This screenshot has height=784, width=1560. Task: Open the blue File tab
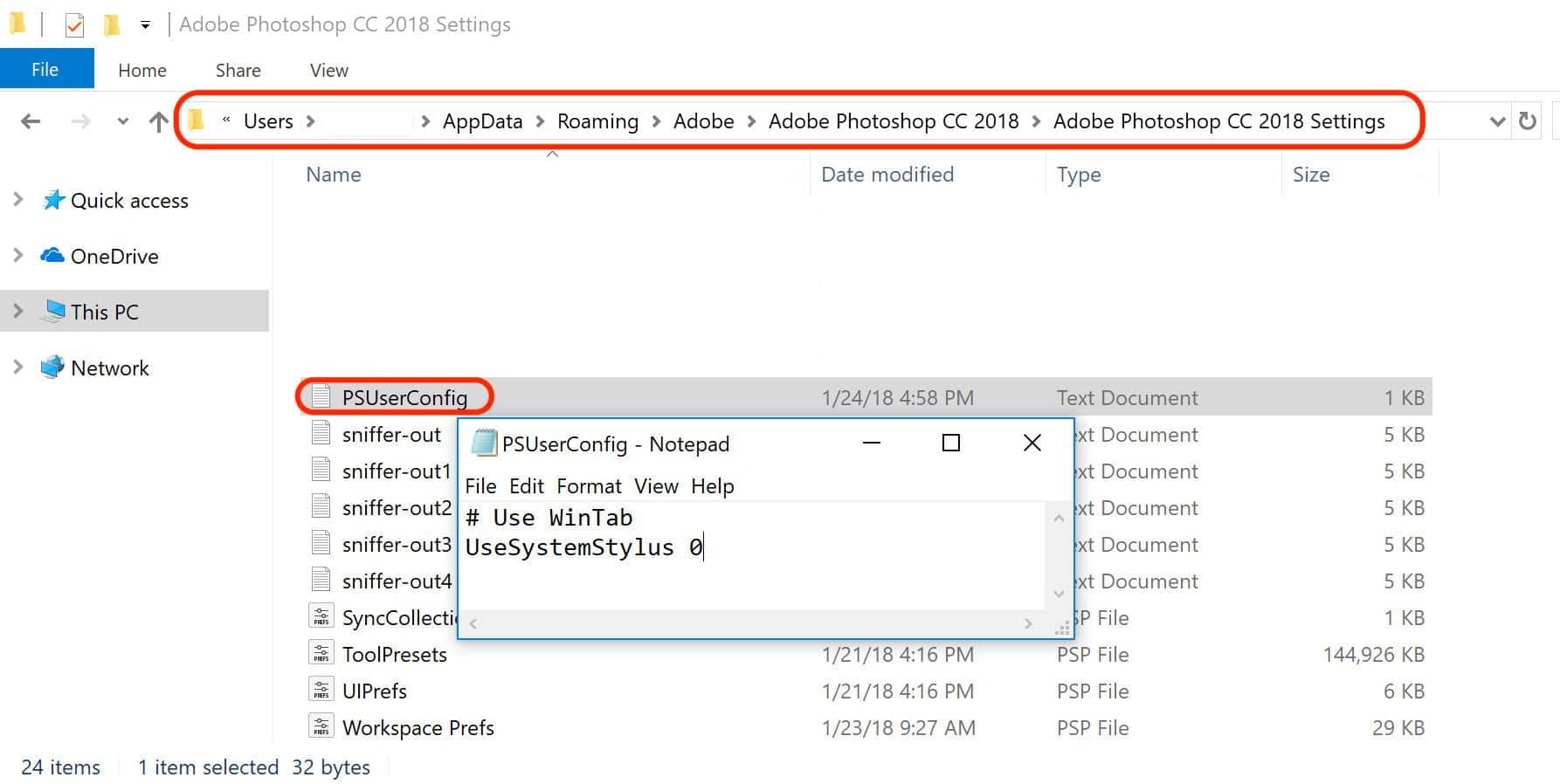point(45,70)
